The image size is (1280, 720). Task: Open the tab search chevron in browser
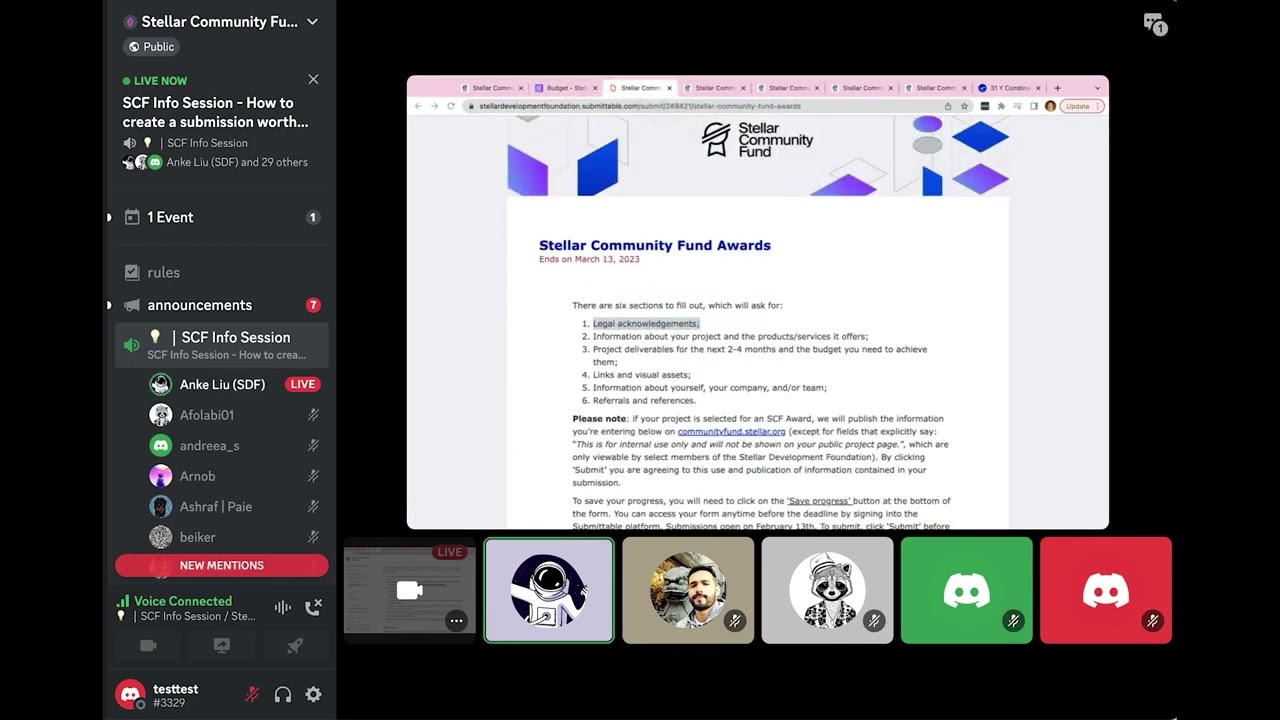[x=1097, y=88]
